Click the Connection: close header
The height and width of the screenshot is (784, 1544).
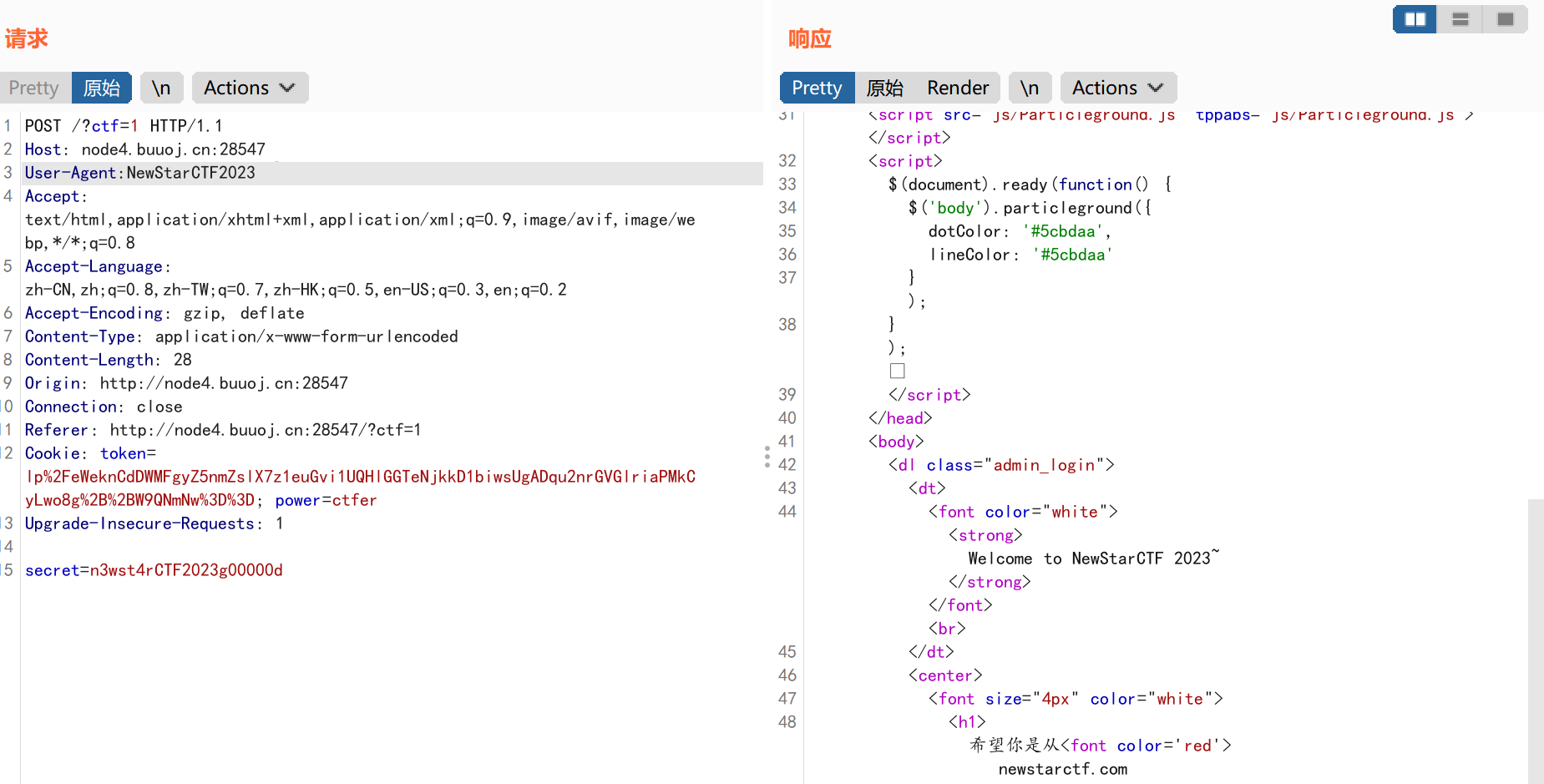[104, 407]
